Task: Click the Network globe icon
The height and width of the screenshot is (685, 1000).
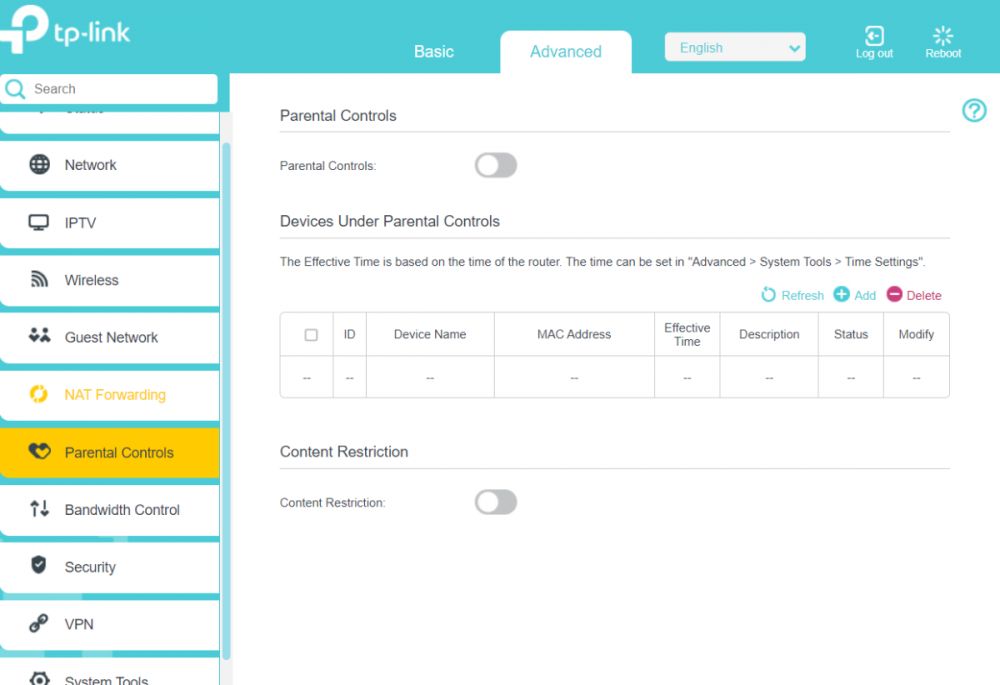Action: tap(39, 165)
